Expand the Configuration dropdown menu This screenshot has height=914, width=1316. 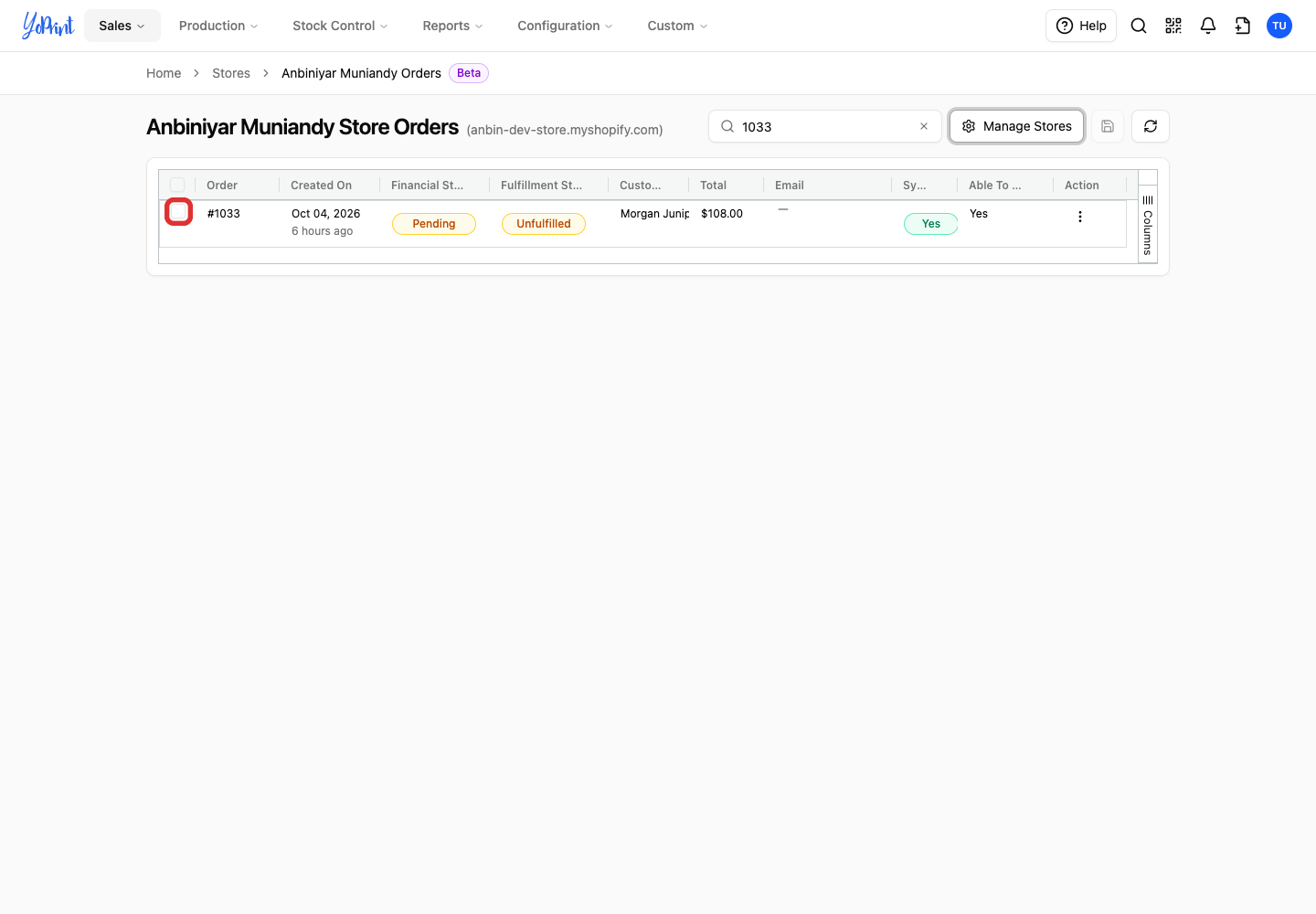coord(565,26)
